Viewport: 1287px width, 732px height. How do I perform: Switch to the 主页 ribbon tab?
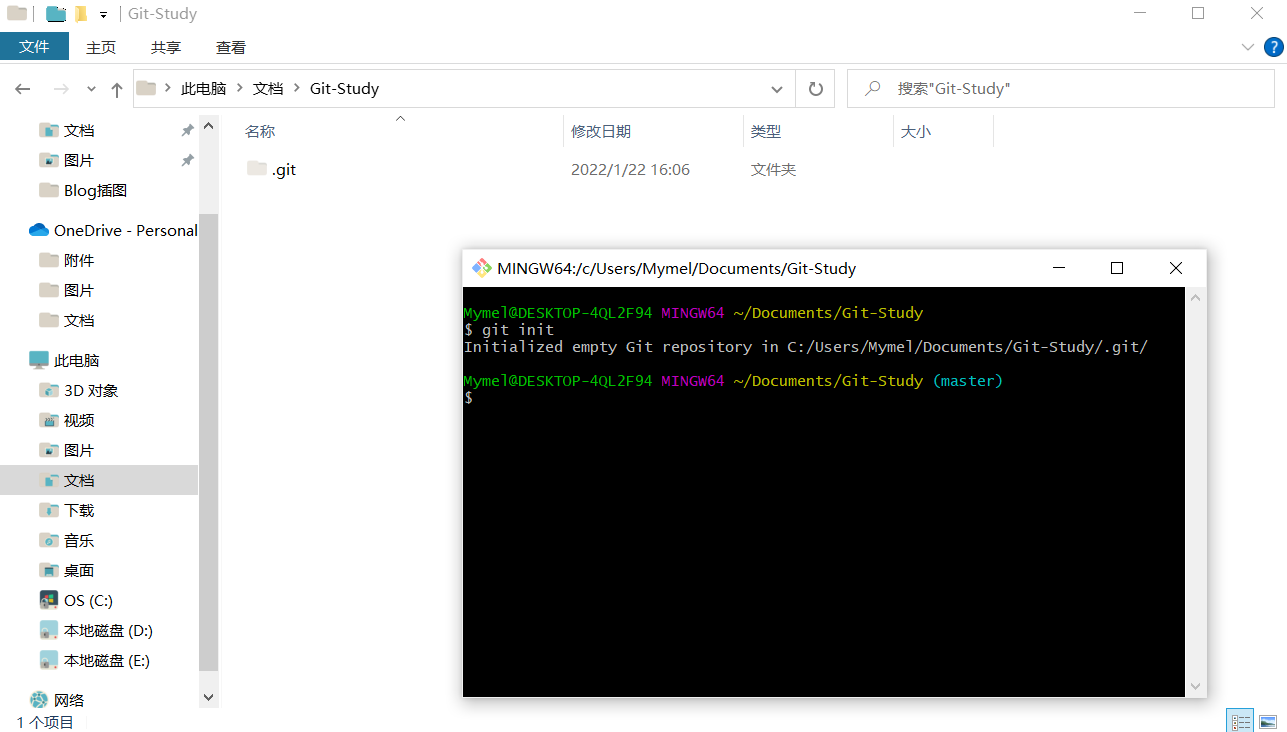click(x=101, y=47)
